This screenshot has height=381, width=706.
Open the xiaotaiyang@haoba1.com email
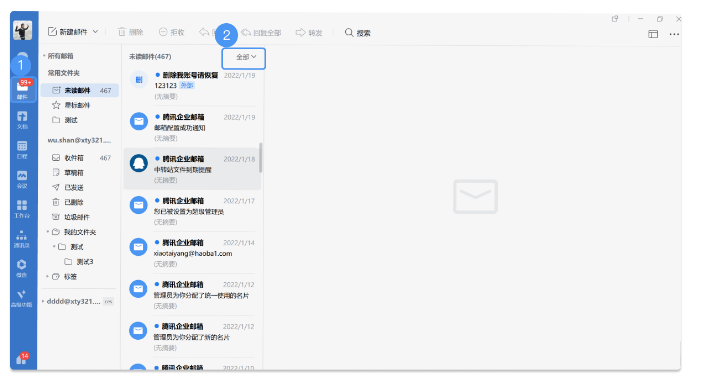(x=192, y=253)
